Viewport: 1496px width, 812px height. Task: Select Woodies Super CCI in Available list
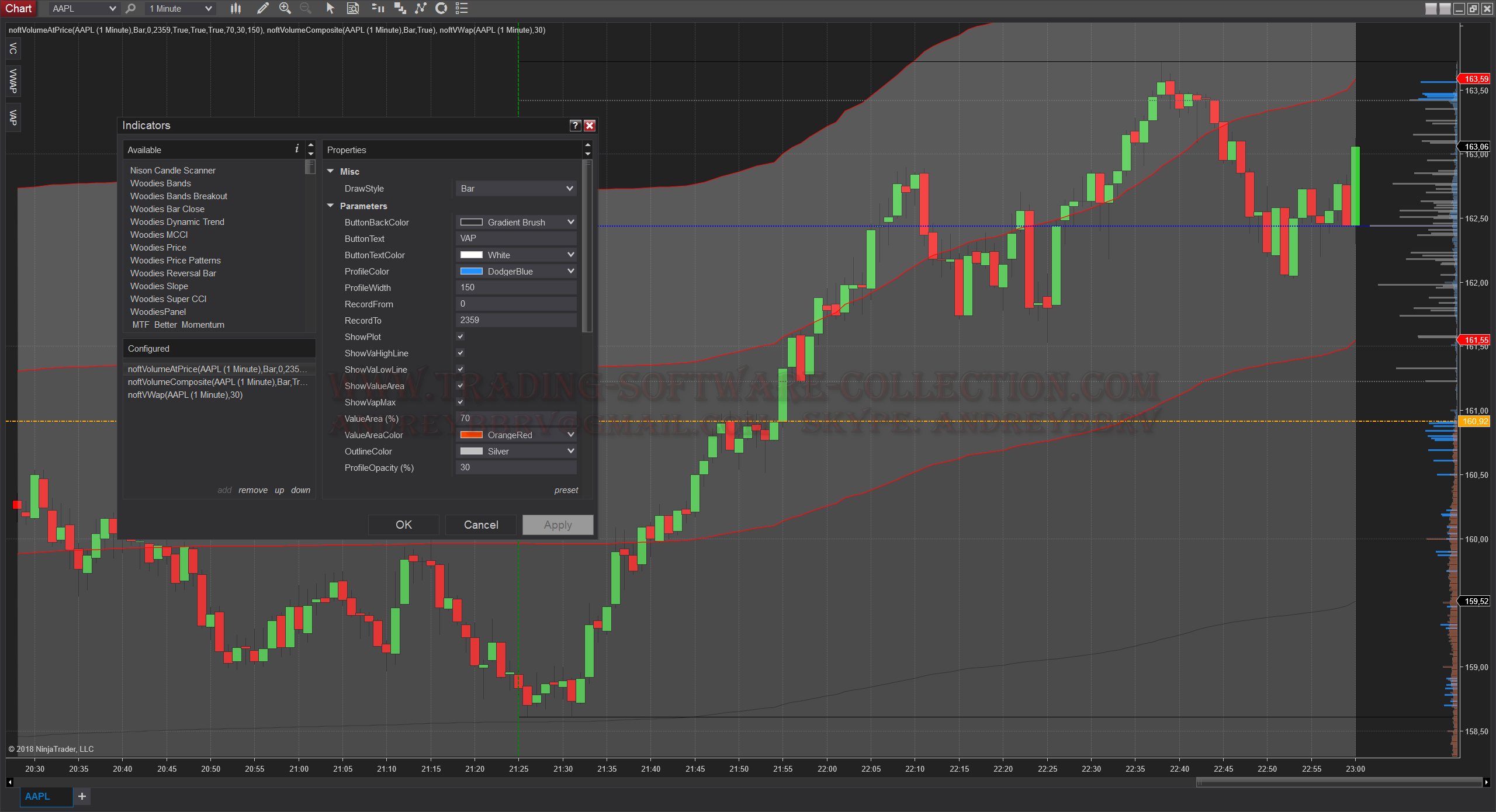[x=168, y=299]
